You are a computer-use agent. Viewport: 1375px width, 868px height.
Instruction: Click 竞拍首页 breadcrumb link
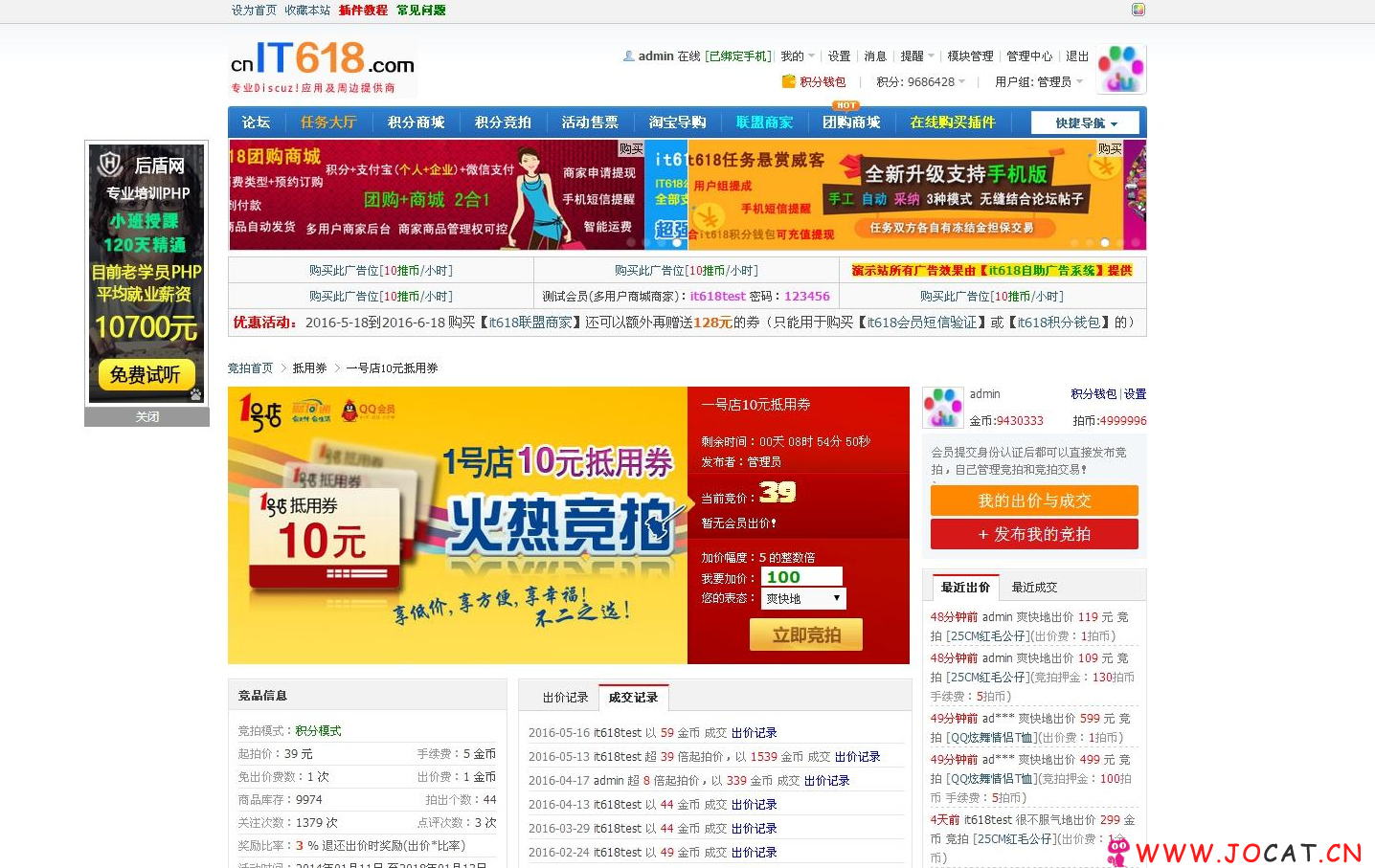(x=250, y=368)
